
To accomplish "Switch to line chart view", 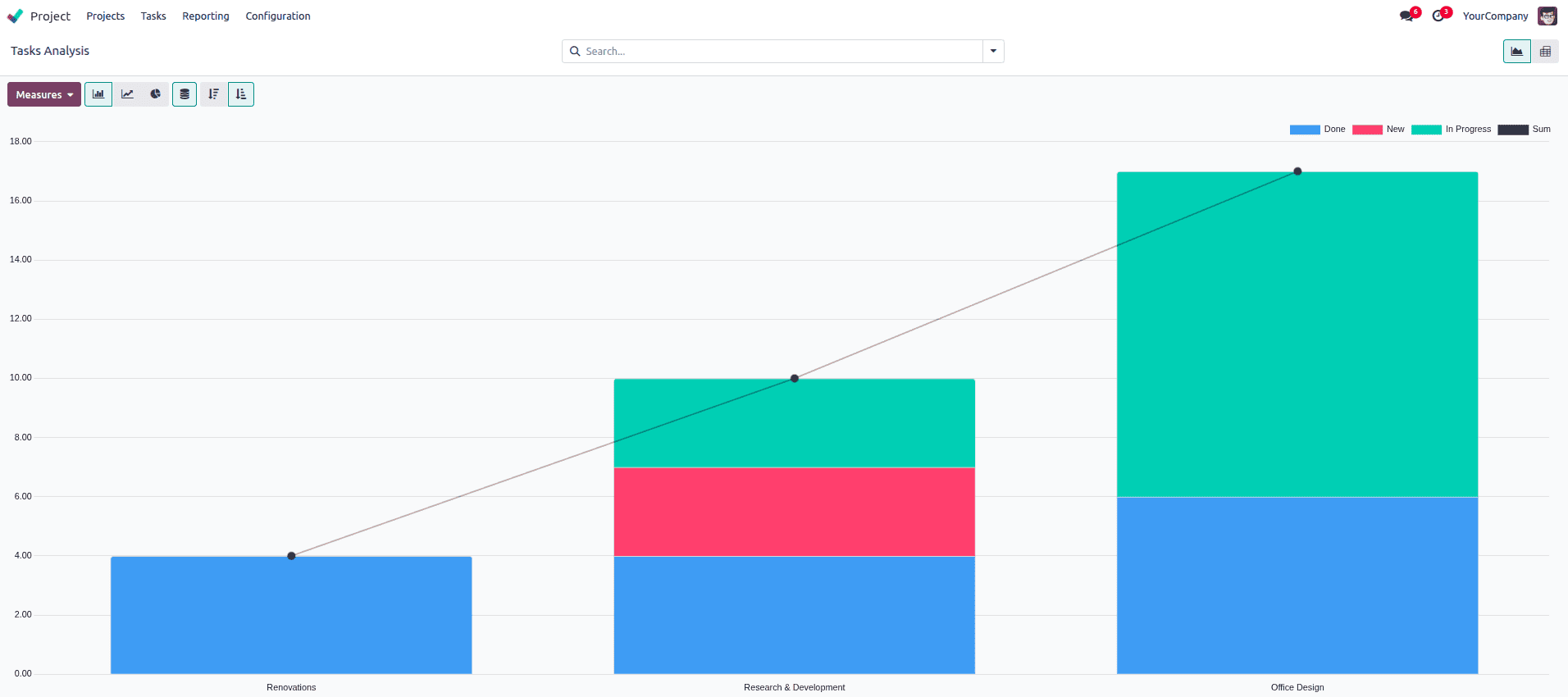I will (x=127, y=94).
